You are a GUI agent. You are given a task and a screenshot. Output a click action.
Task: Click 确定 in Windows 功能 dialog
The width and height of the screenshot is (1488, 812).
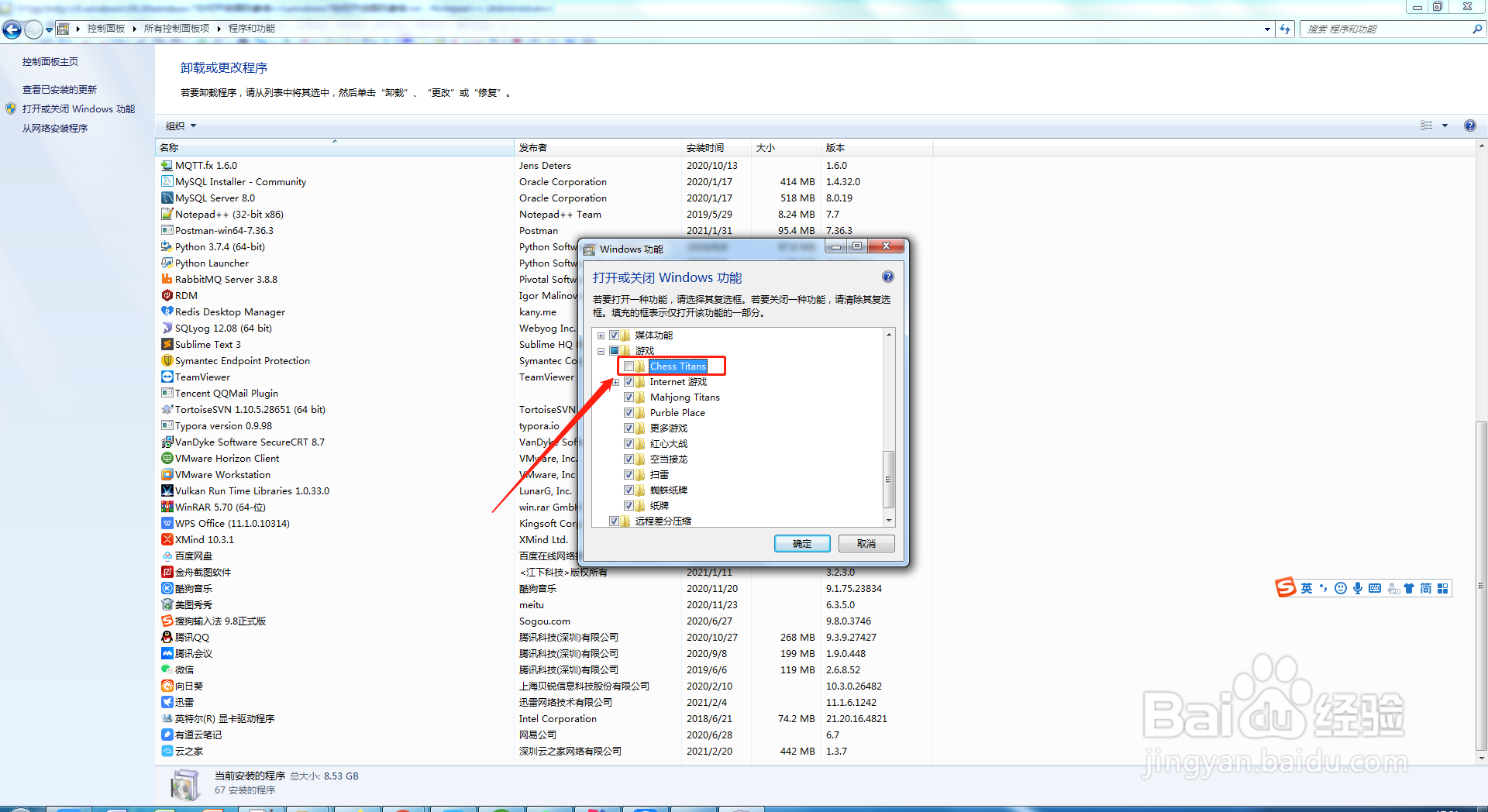click(x=802, y=544)
